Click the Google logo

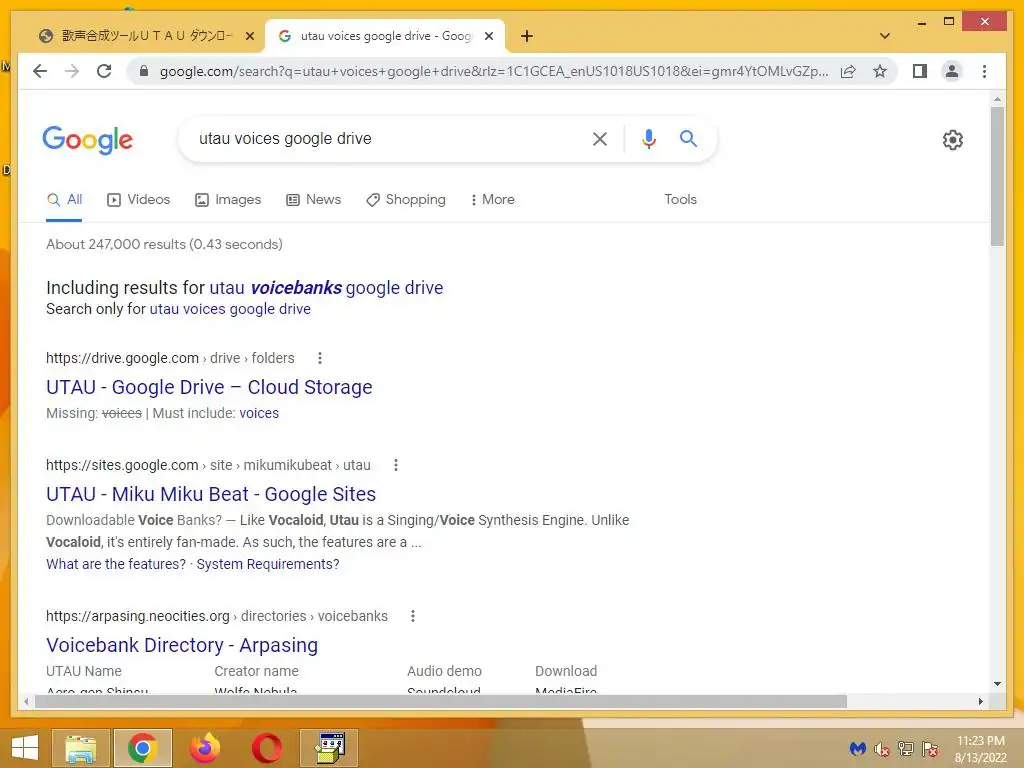[x=88, y=139]
